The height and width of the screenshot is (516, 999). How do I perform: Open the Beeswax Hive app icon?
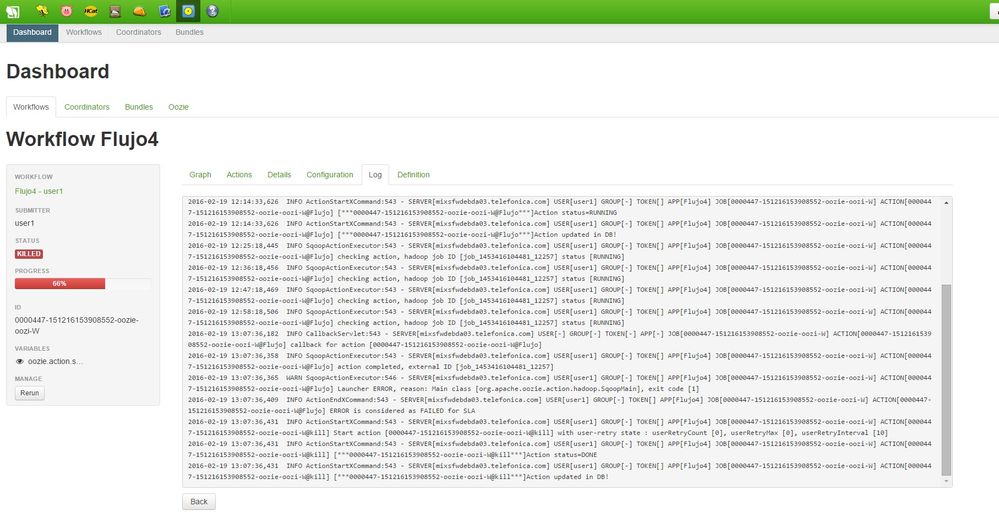pos(42,11)
